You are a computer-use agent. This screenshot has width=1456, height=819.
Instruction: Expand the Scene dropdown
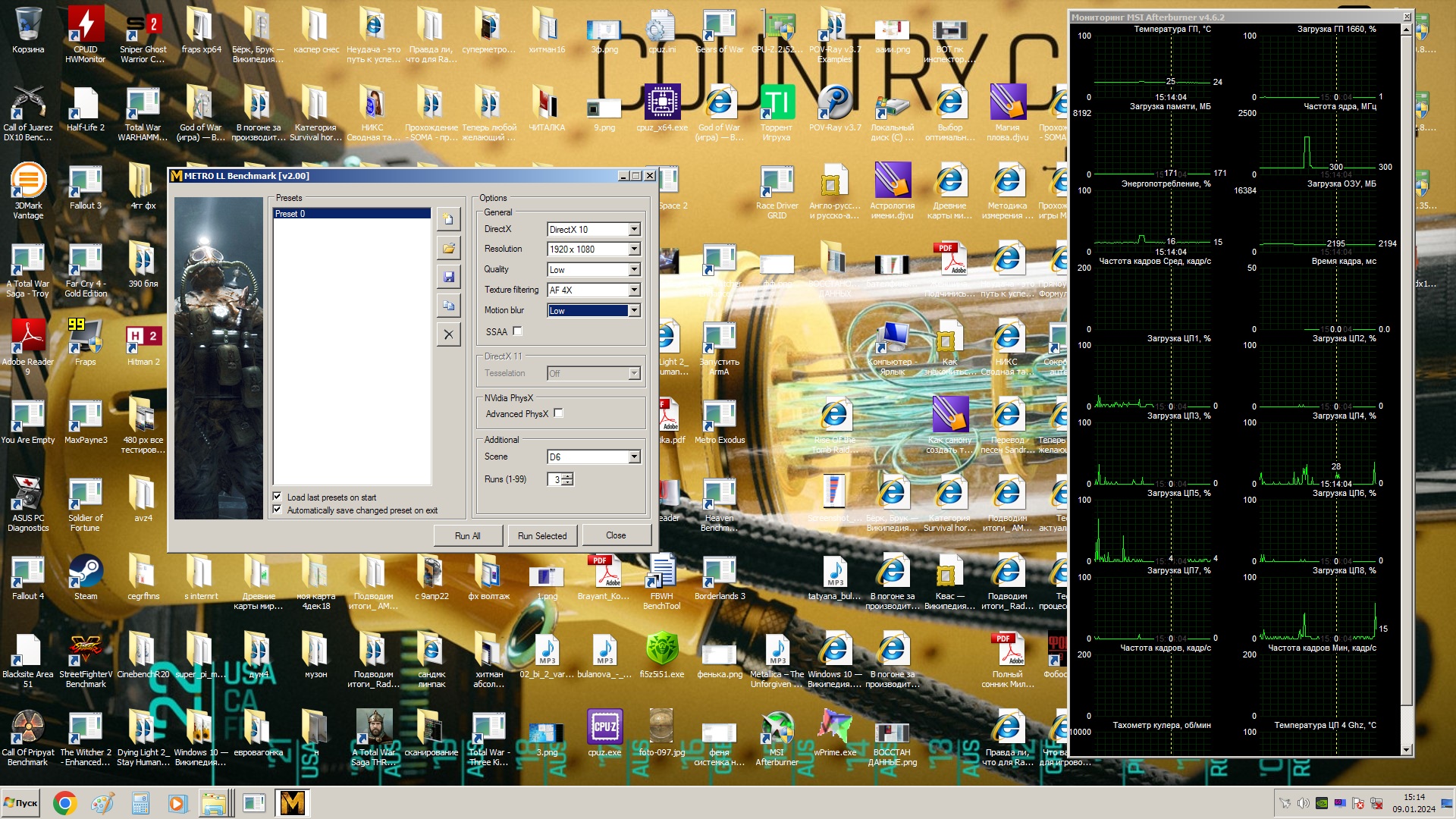pyautogui.click(x=634, y=457)
